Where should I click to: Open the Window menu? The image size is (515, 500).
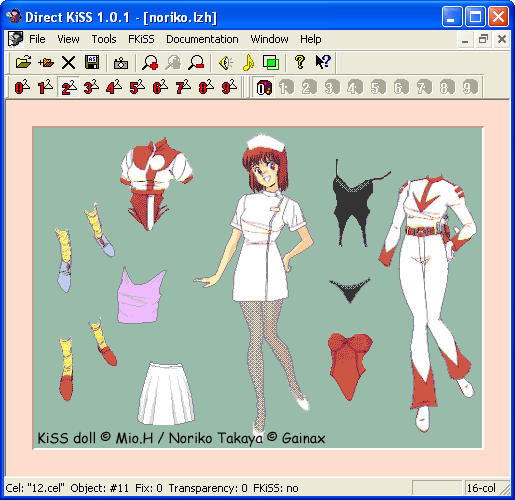tap(269, 39)
